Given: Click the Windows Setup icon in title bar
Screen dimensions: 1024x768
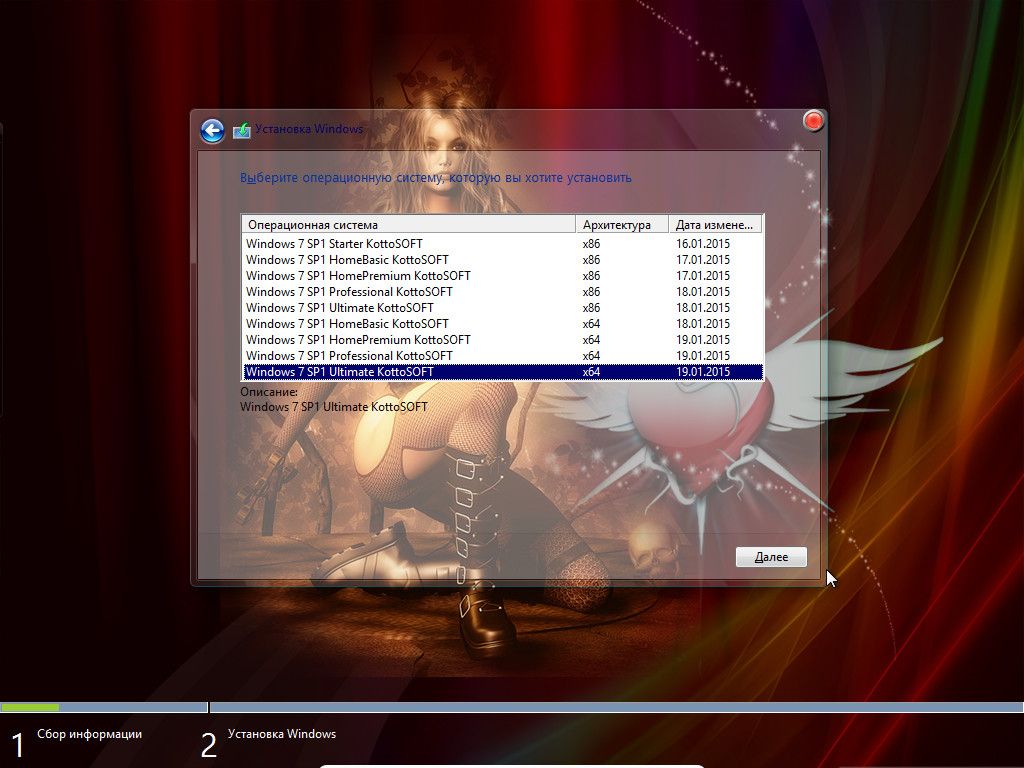Looking at the screenshot, I should pos(242,130).
